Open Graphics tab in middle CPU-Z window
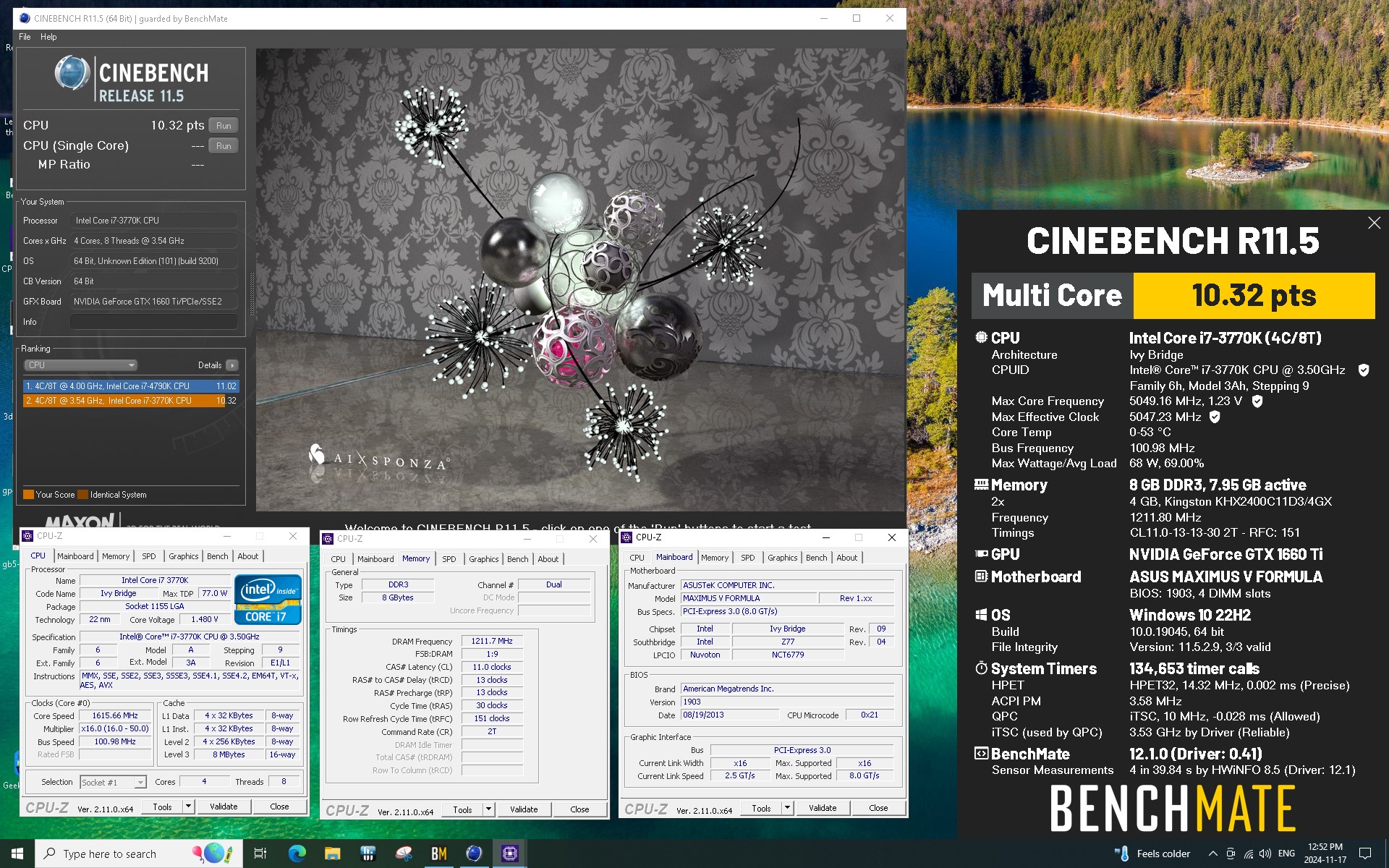Screen dimensions: 1389x868 pos(483,559)
